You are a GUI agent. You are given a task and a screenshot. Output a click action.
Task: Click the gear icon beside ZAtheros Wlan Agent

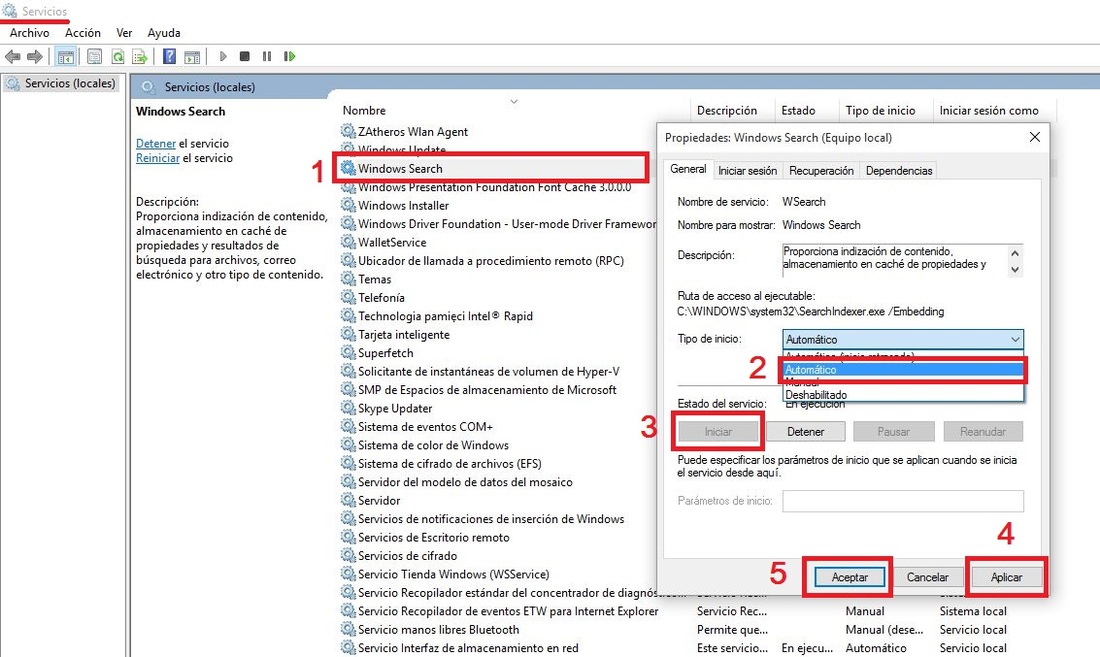click(x=348, y=131)
